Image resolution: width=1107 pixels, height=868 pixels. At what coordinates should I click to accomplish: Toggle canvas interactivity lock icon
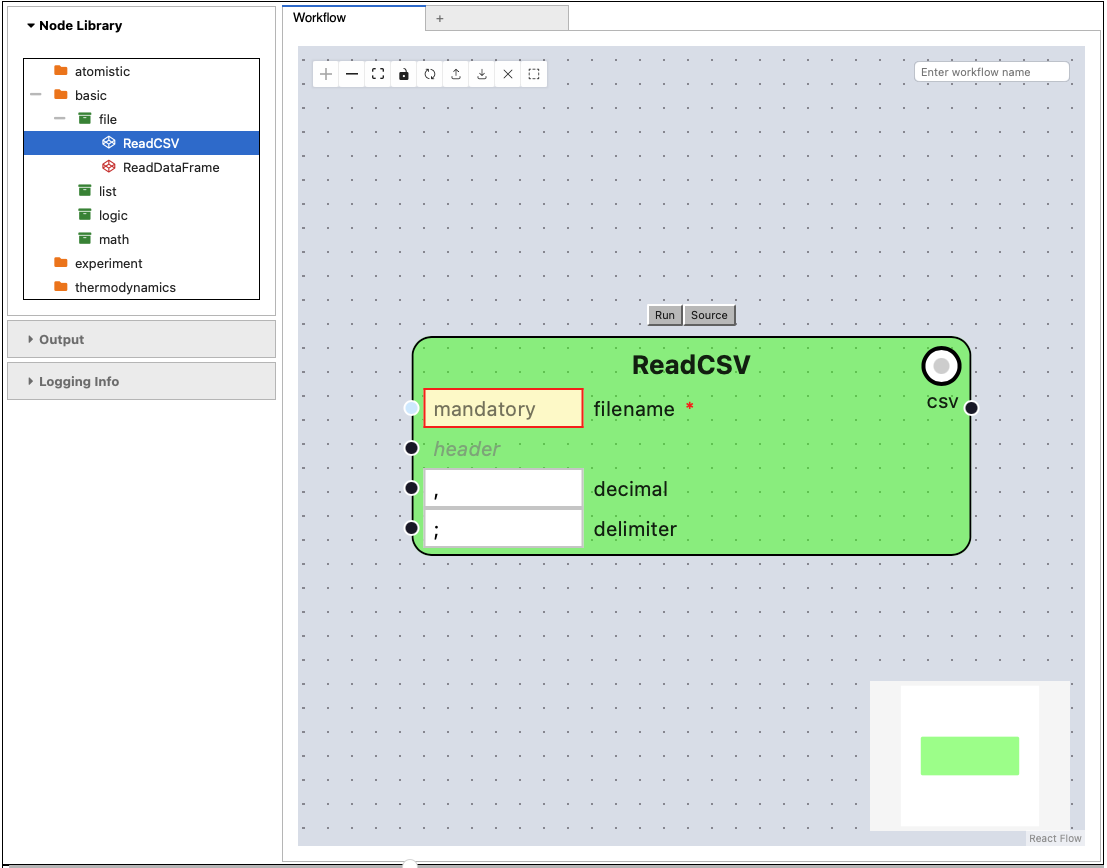click(x=404, y=74)
